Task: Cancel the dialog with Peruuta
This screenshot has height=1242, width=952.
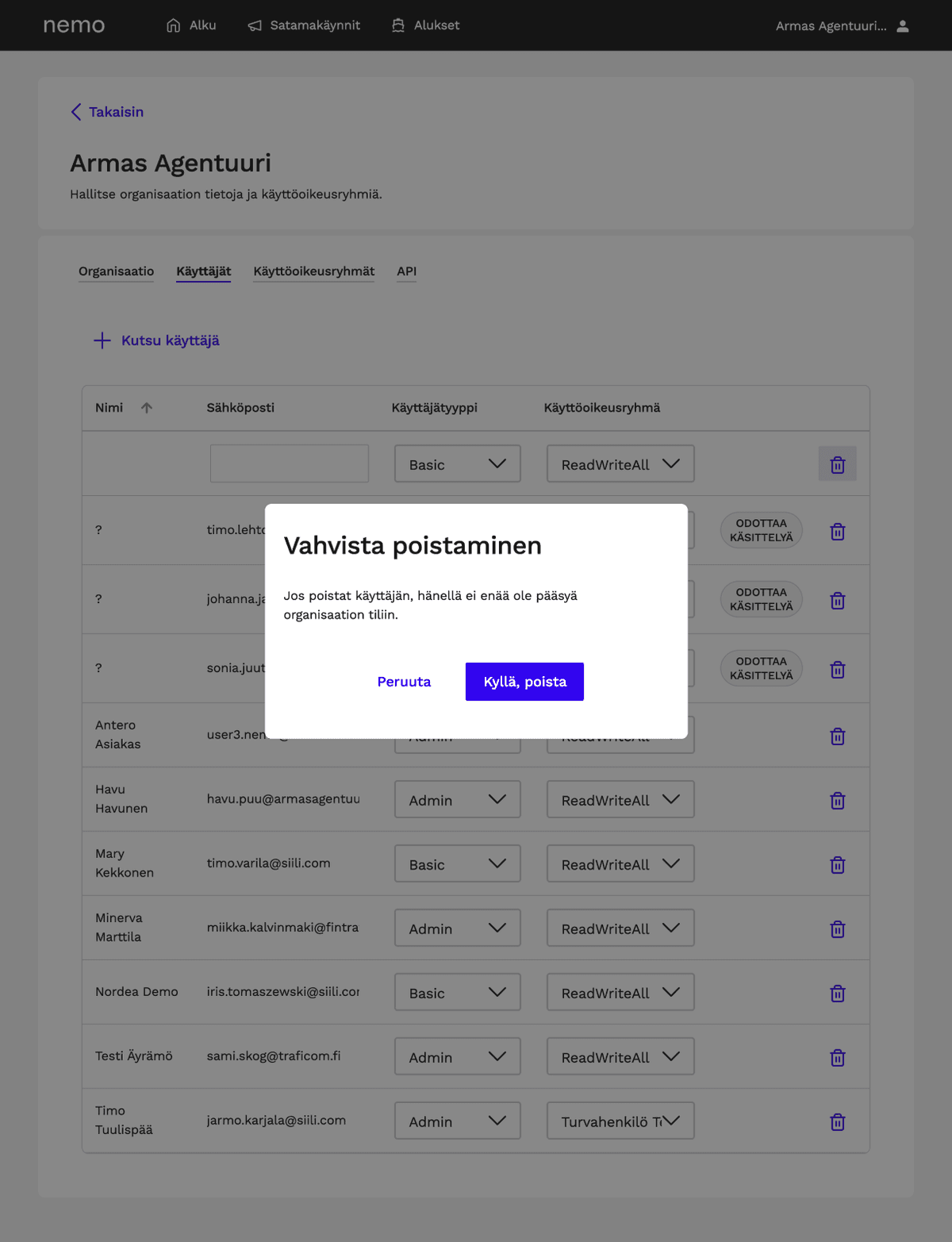Action: [x=404, y=682]
